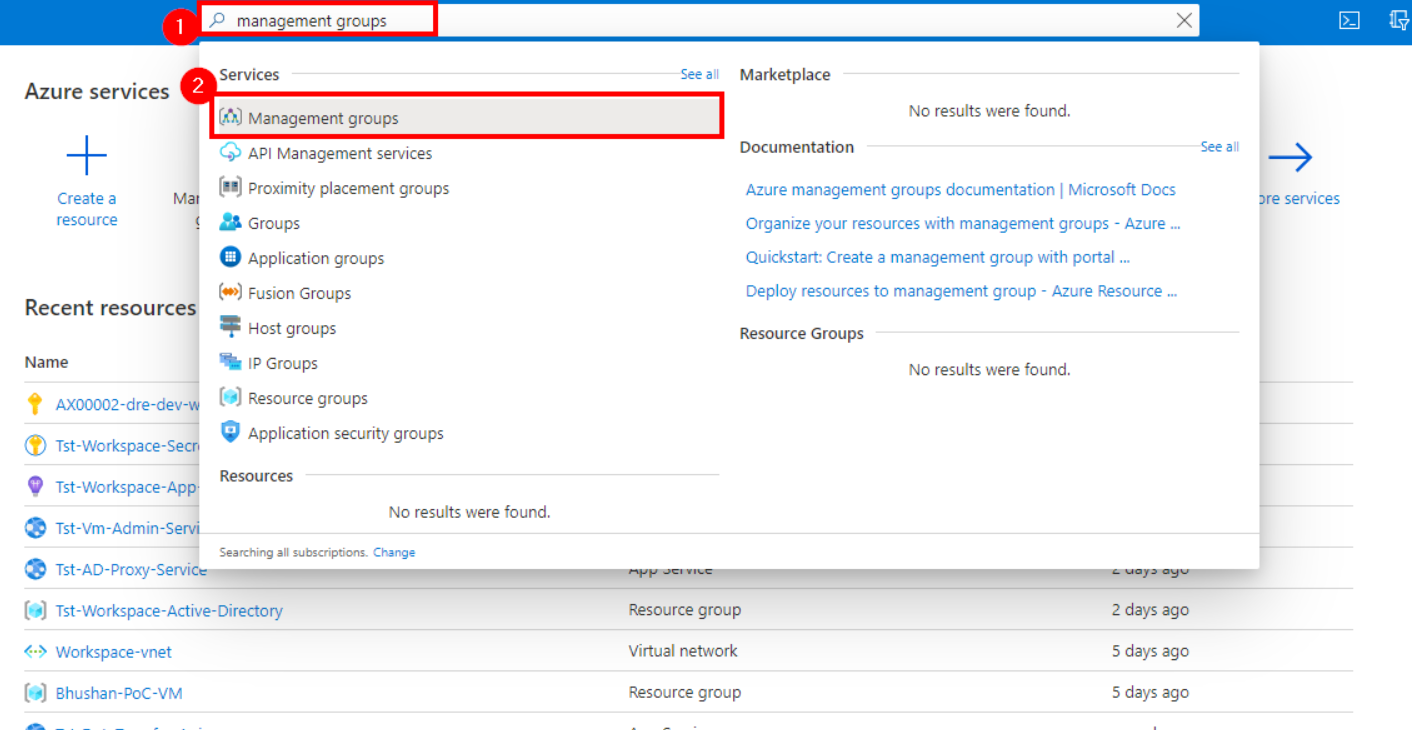Click the lightbulb icon beside Tst-Workspace-App
The width and height of the screenshot is (1412, 730).
coord(35,487)
